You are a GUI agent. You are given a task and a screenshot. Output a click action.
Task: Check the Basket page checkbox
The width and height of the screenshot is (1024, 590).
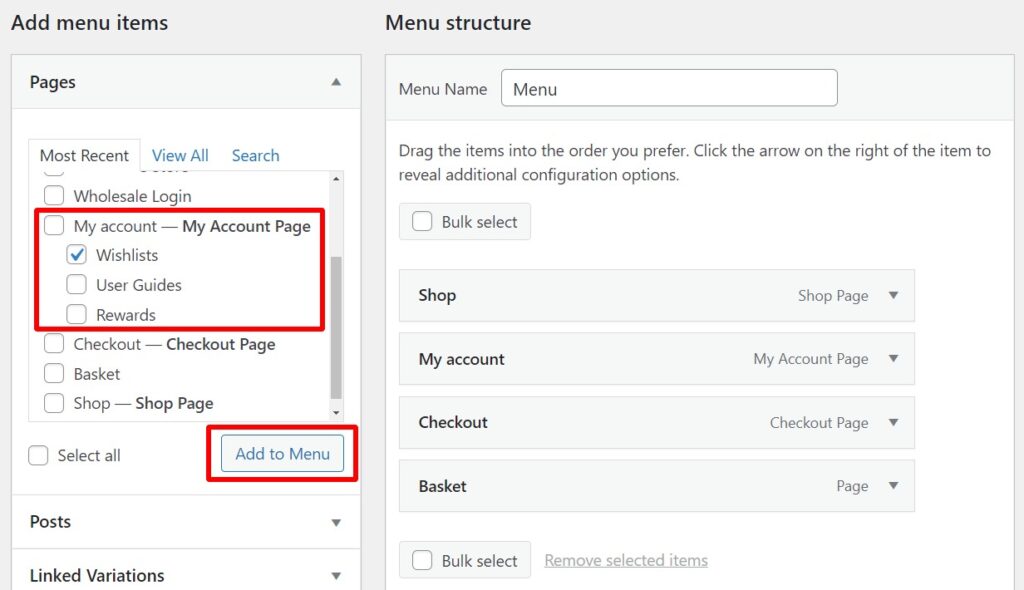click(x=54, y=374)
